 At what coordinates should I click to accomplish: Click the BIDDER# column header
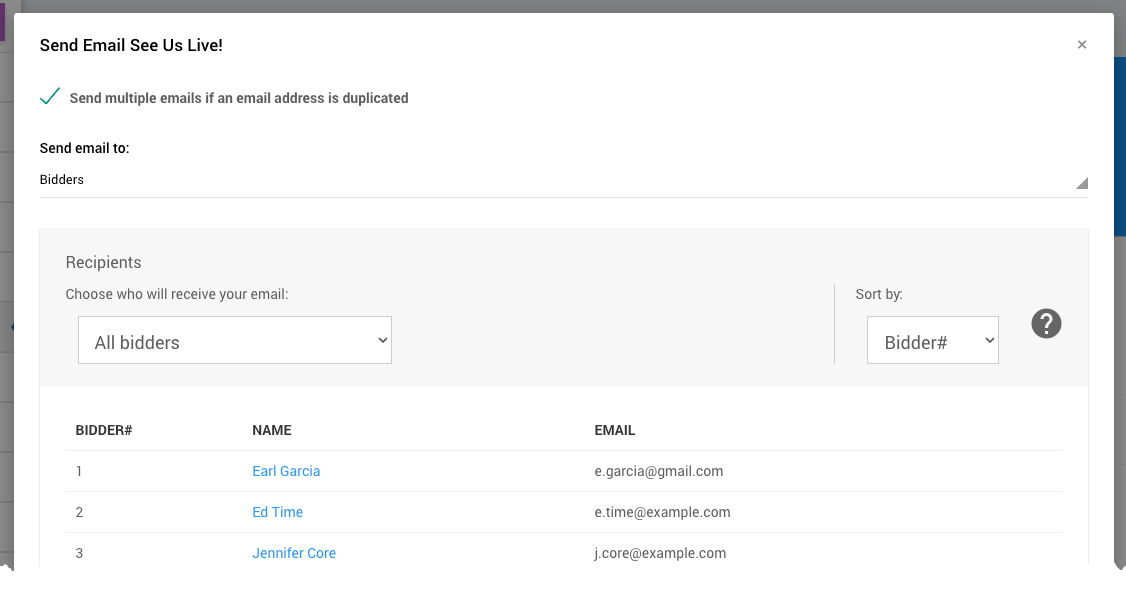104,430
